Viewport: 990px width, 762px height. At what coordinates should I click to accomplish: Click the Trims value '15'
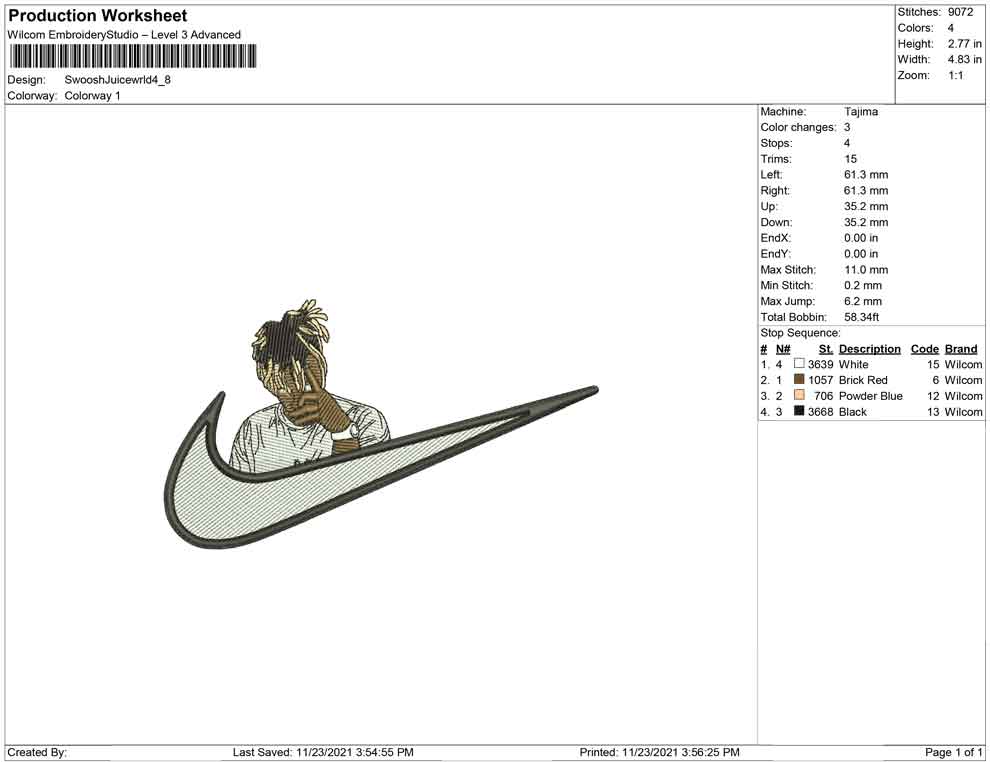[850, 158]
